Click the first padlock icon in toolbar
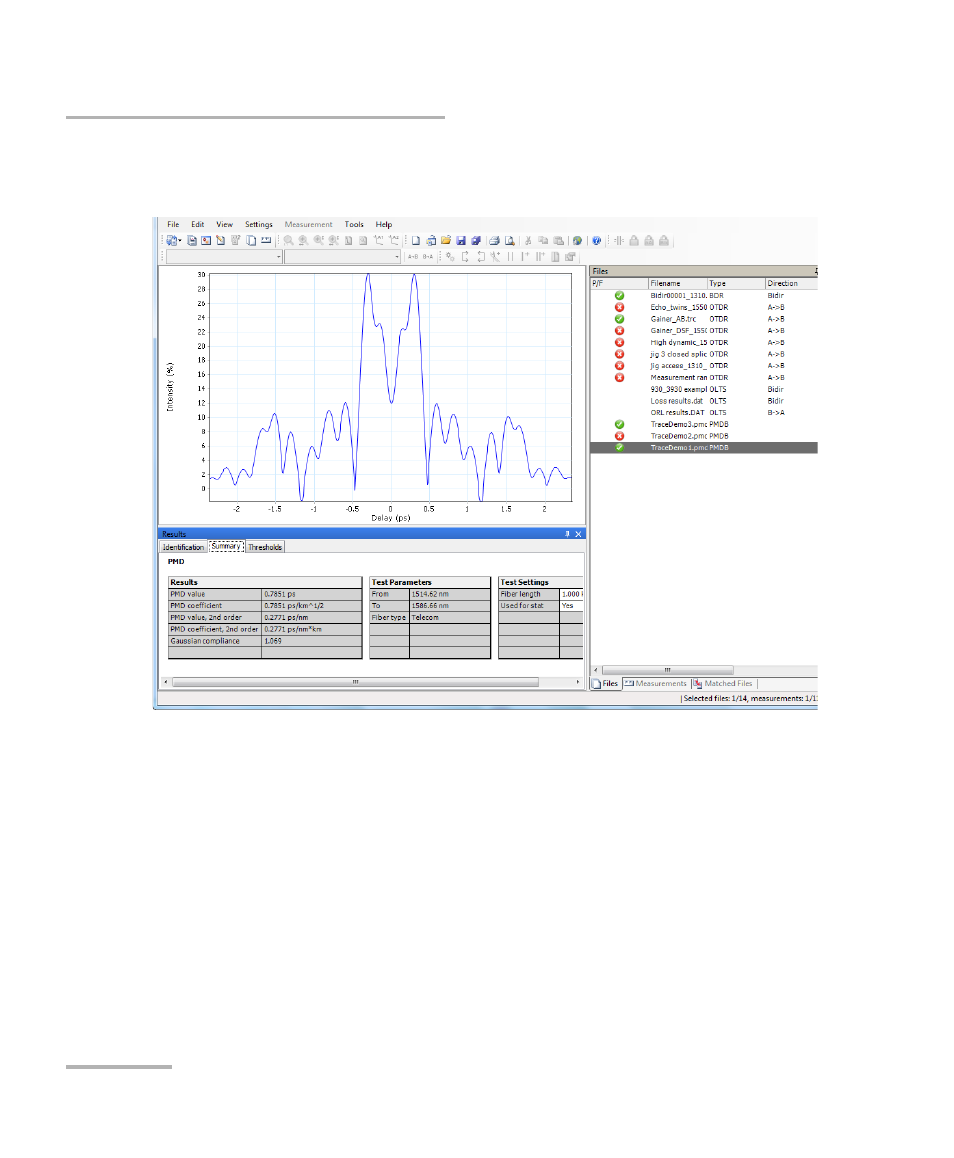 (634, 241)
